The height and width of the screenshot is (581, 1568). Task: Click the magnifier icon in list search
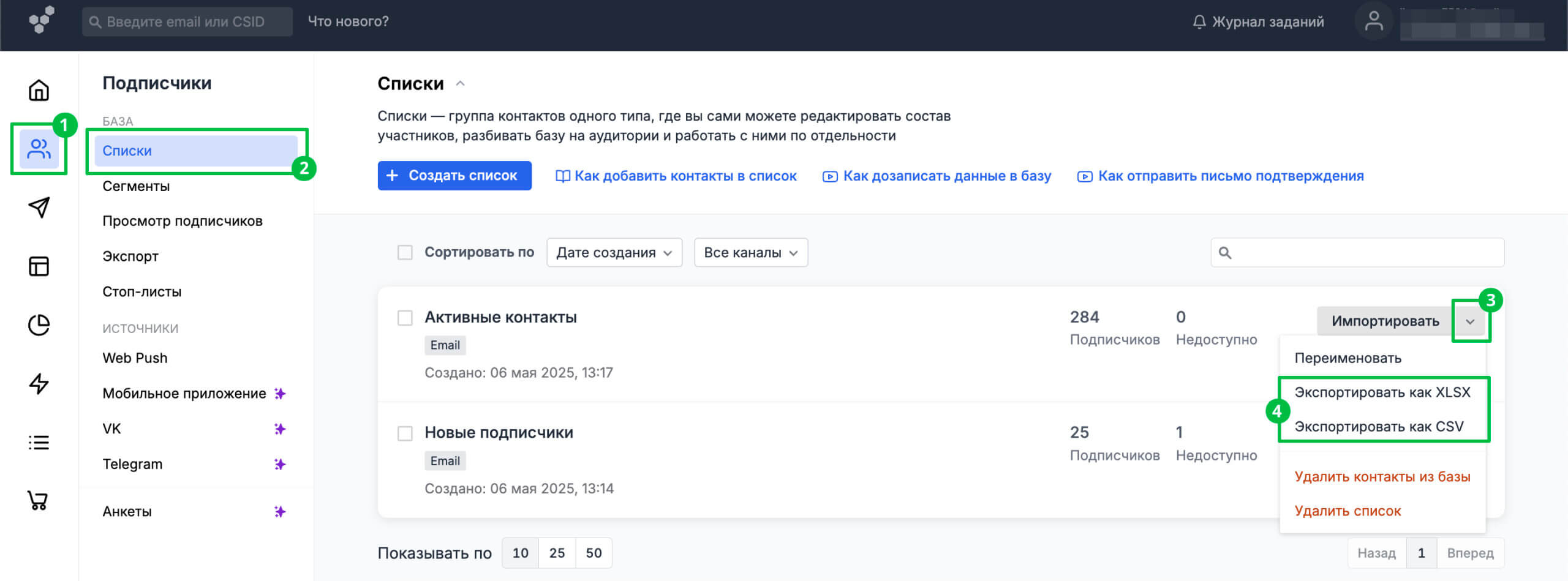(x=1225, y=253)
